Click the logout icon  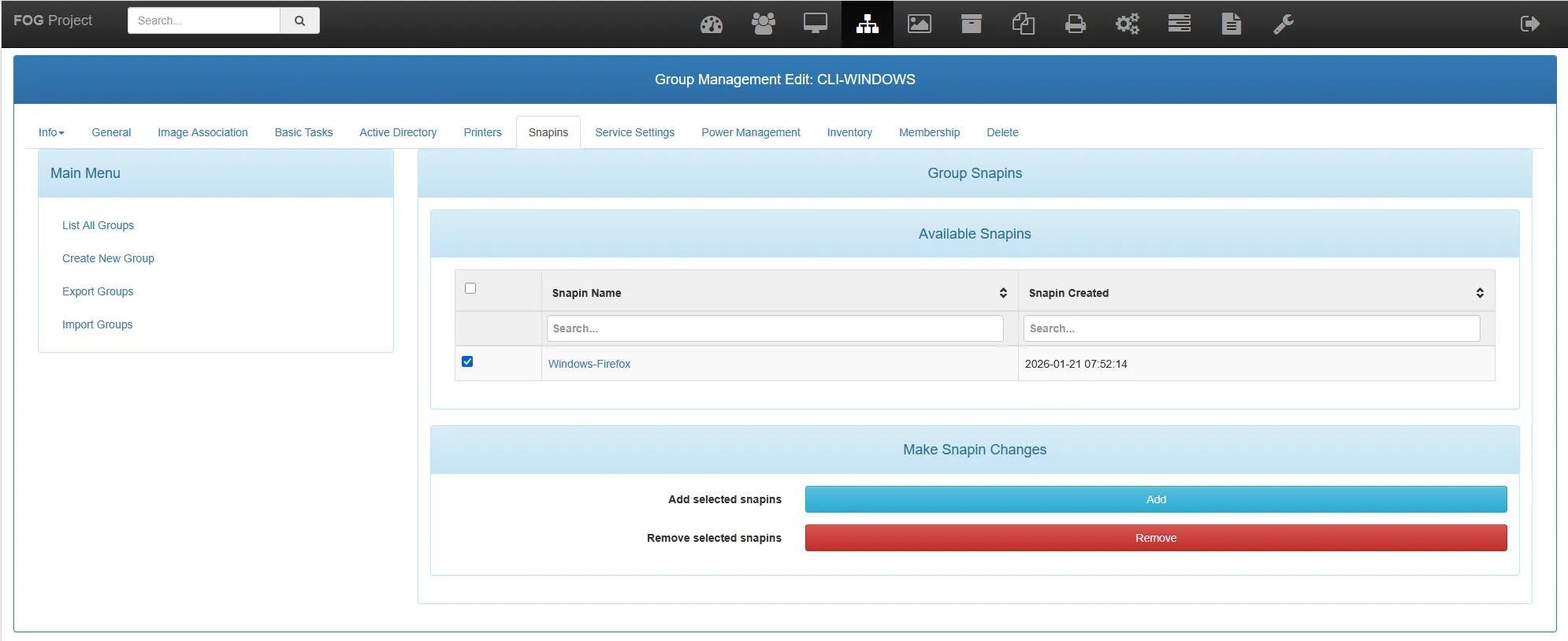pos(1529,24)
